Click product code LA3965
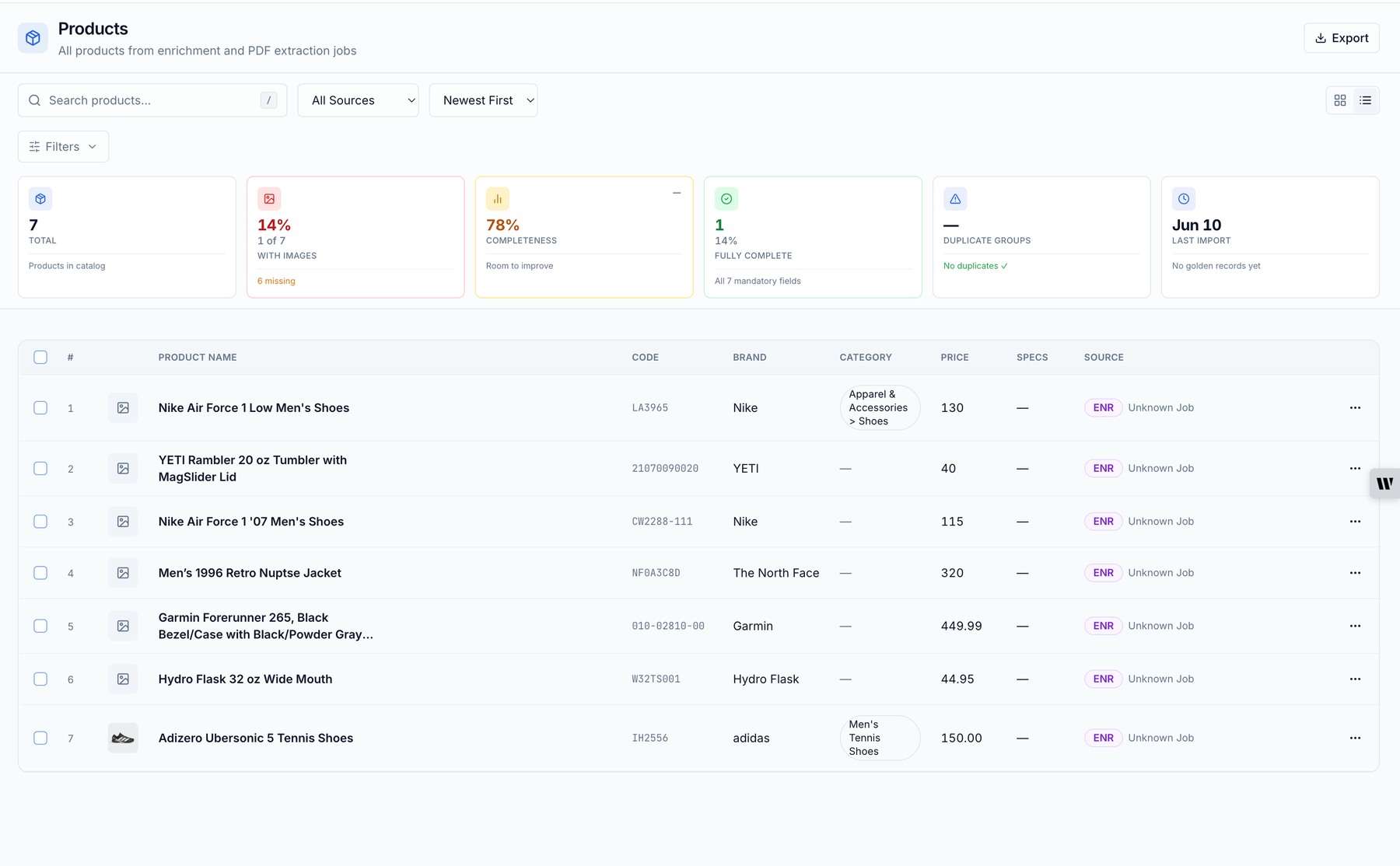This screenshot has width=1400, height=866. pos(650,408)
